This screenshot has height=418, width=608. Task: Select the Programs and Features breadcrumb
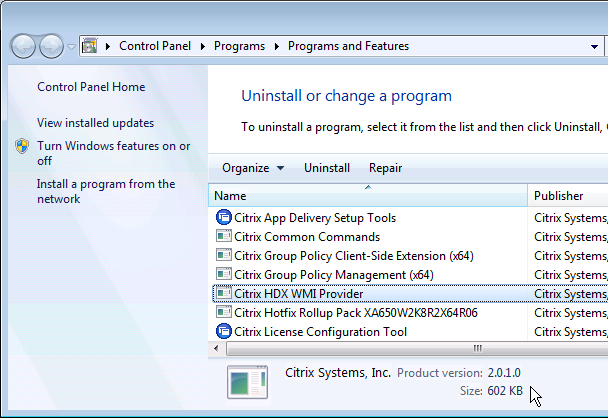click(348, 46)
